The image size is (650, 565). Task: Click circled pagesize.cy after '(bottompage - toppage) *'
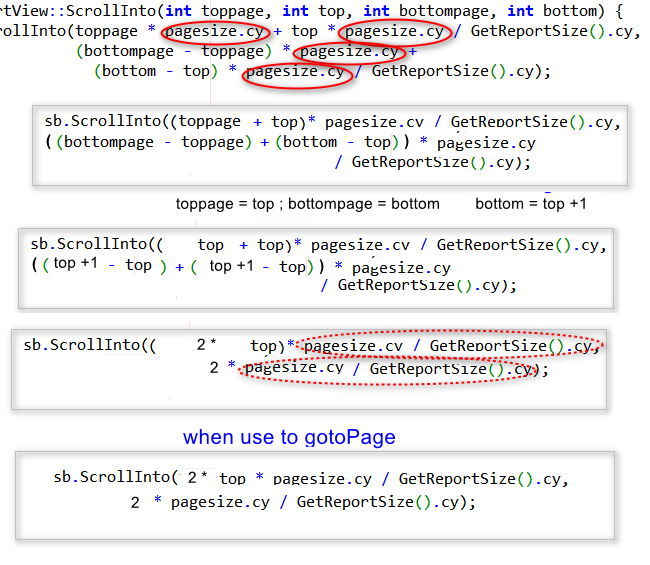tap(349, 51)
